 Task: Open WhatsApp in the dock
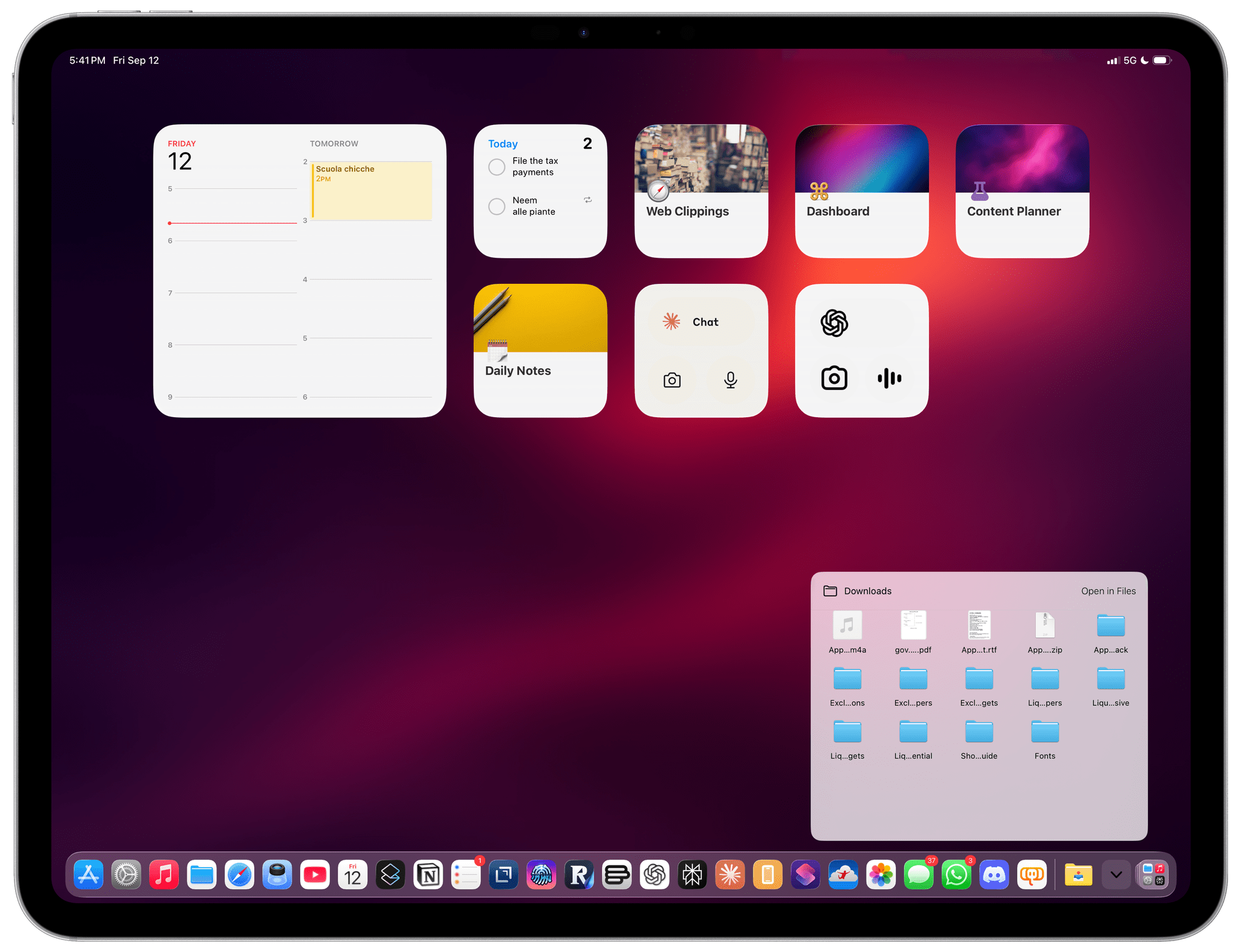point(956,875)
